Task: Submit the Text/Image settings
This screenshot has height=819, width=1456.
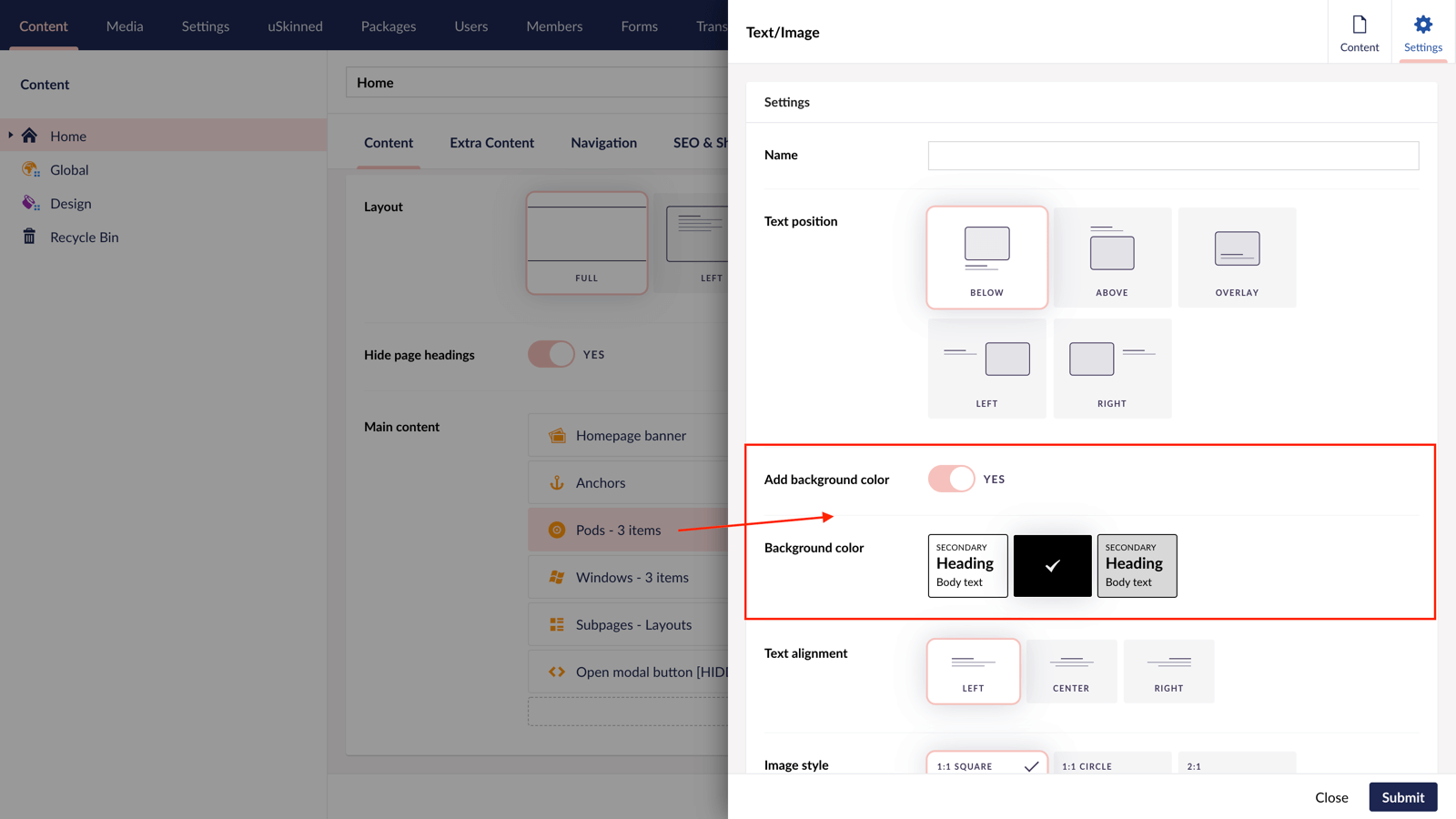Action: click(x=1402, y=796)
